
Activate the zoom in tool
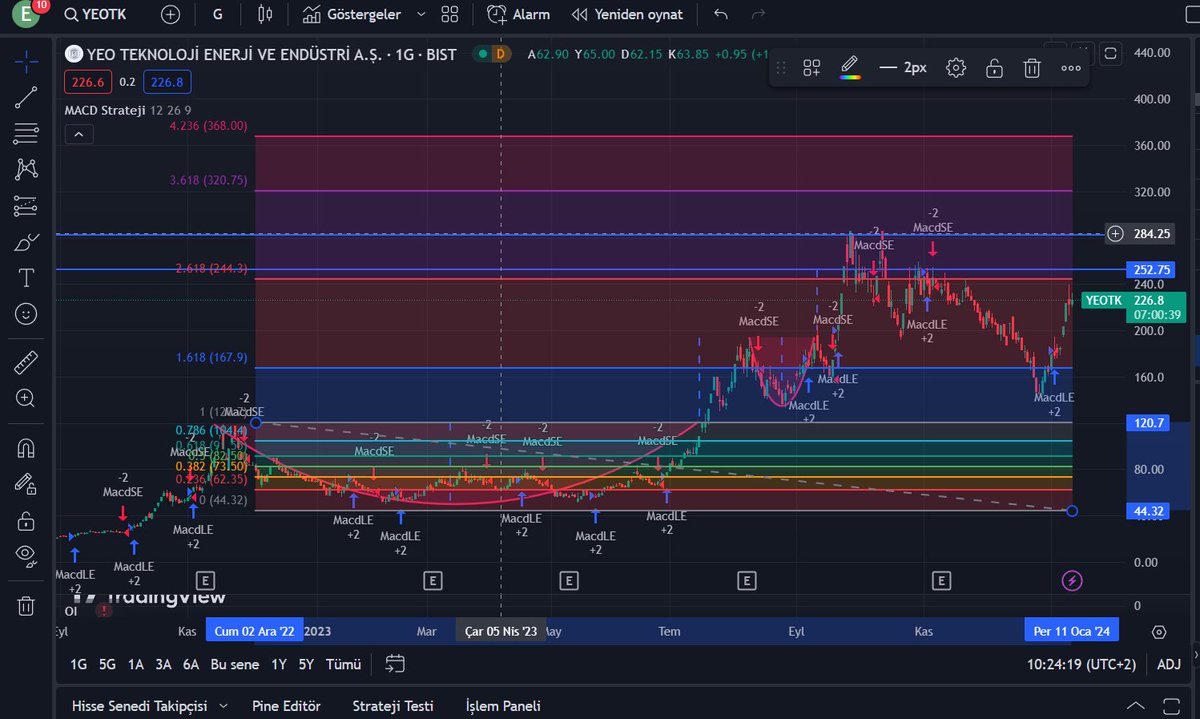[x=26, y=398]
